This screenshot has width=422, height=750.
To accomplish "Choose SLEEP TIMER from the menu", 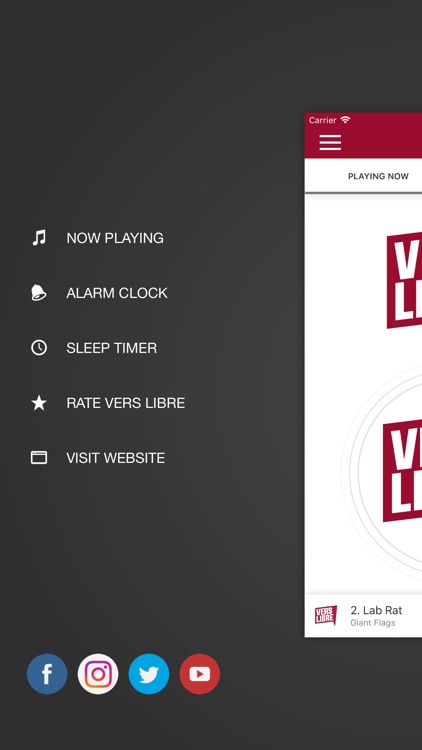I will [x=111, y=348].
